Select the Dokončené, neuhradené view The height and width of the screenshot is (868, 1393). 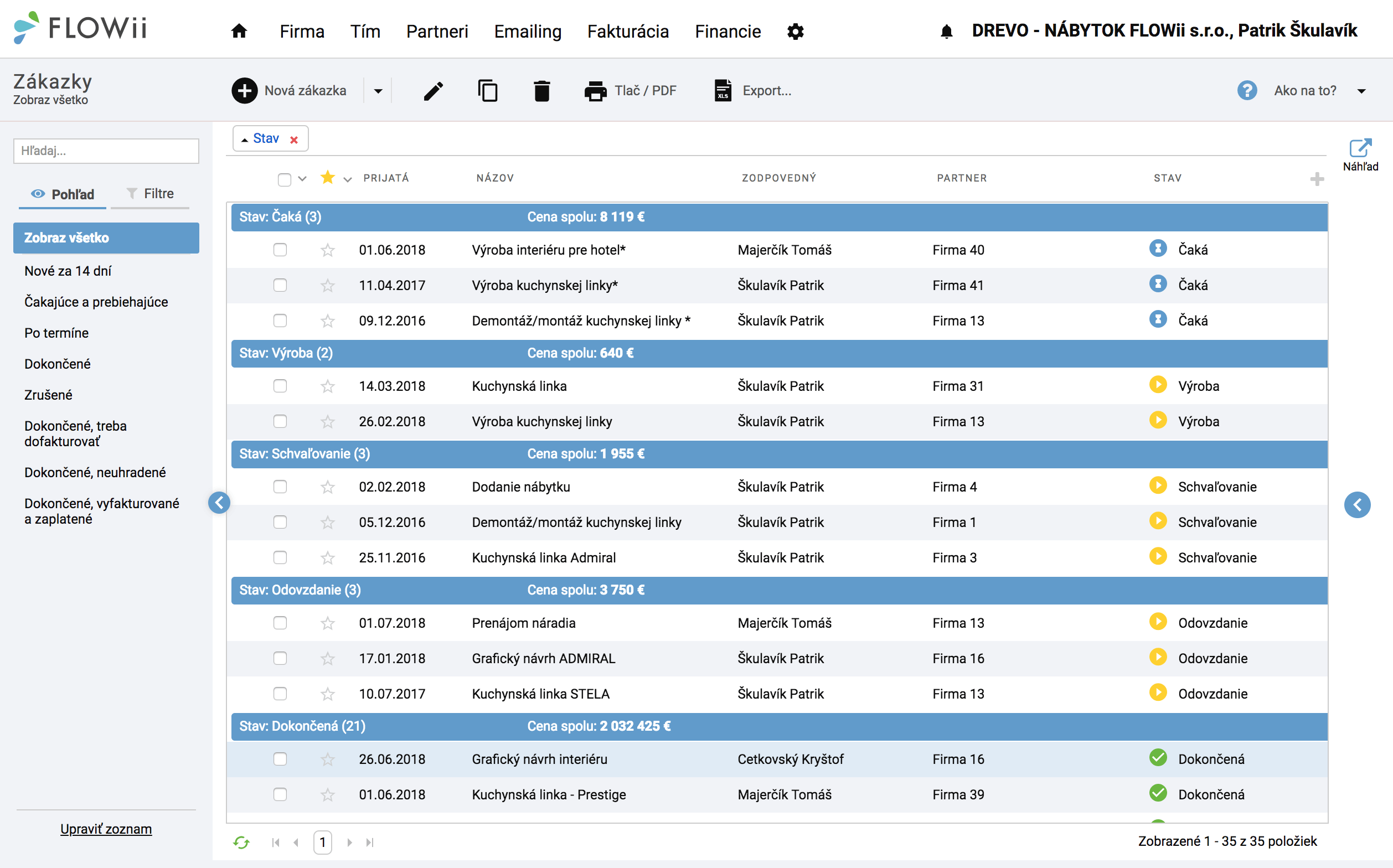click(95, 472)
